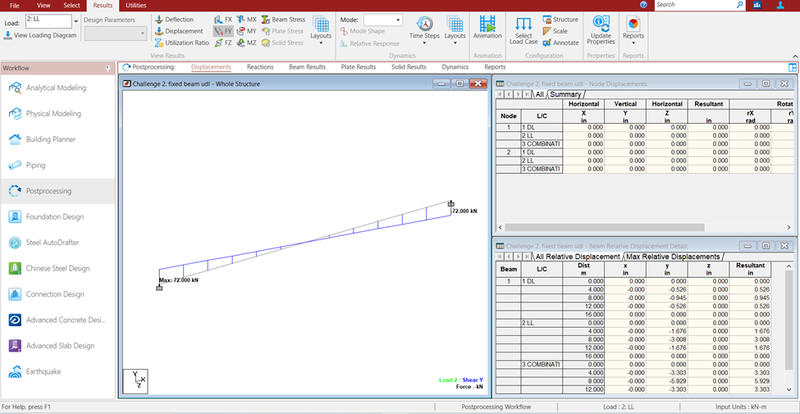Image resolution: width=800 pixels, height=414 pixels.
Task: Switch to the View ribbon tab
Action: [x=43, y=5]
